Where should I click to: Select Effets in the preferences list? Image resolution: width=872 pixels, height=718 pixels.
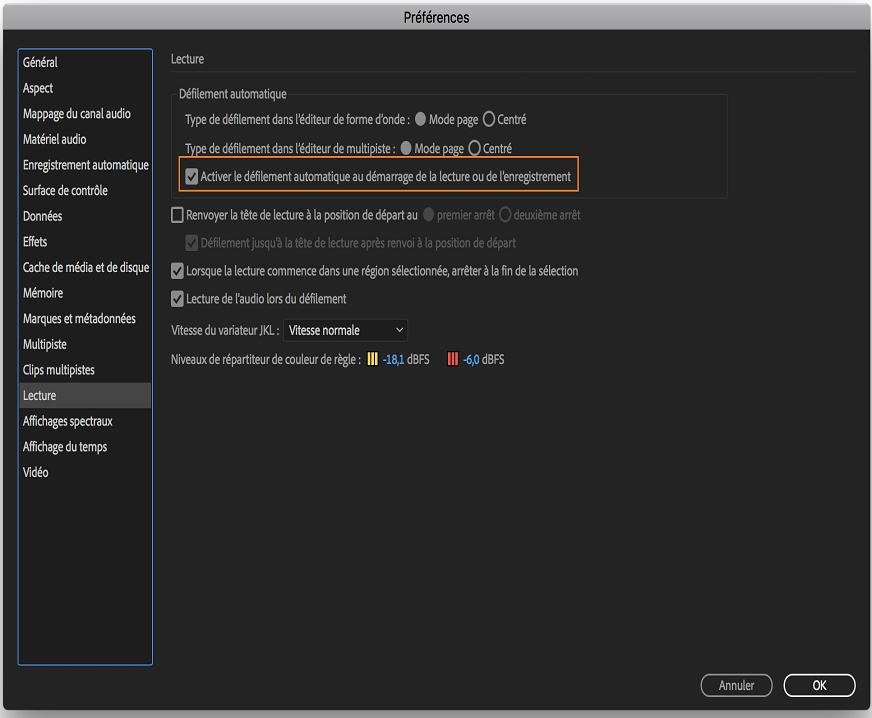(x=35, y=242)
